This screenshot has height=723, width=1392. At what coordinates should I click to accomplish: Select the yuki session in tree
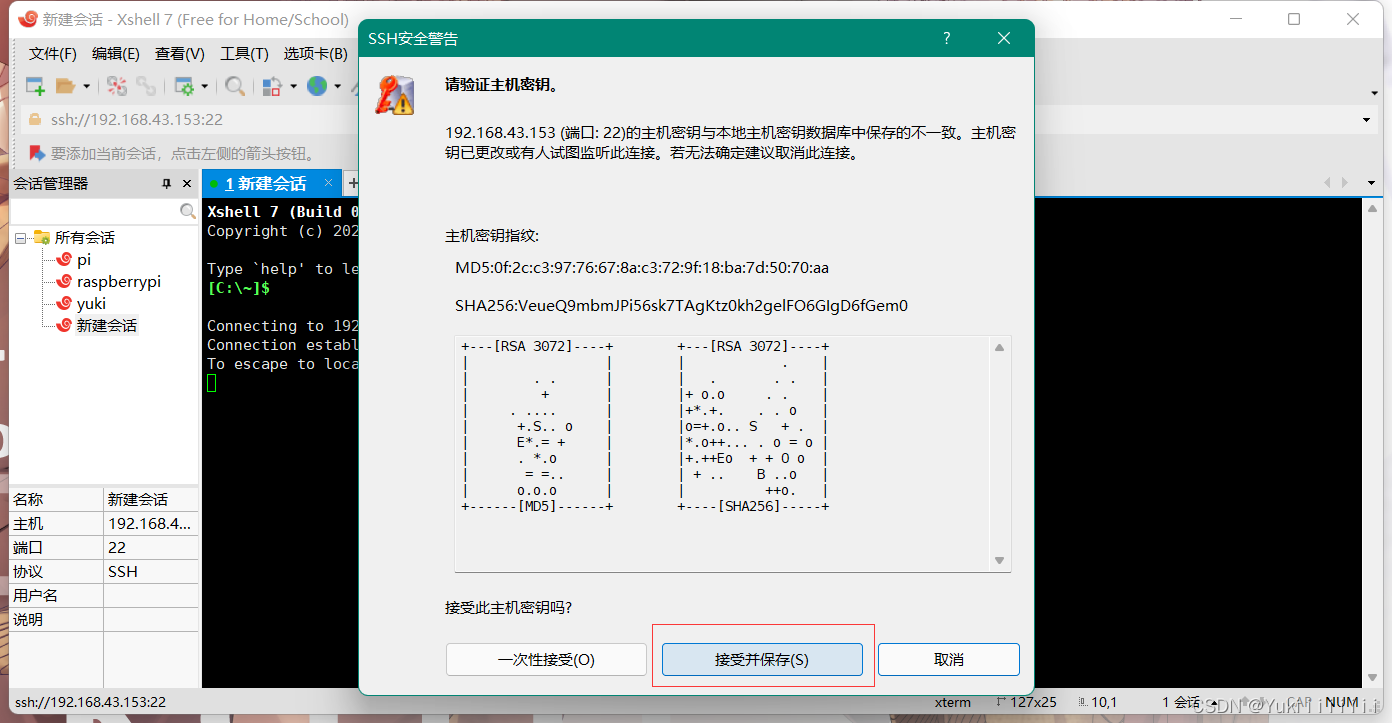point(91,304)
